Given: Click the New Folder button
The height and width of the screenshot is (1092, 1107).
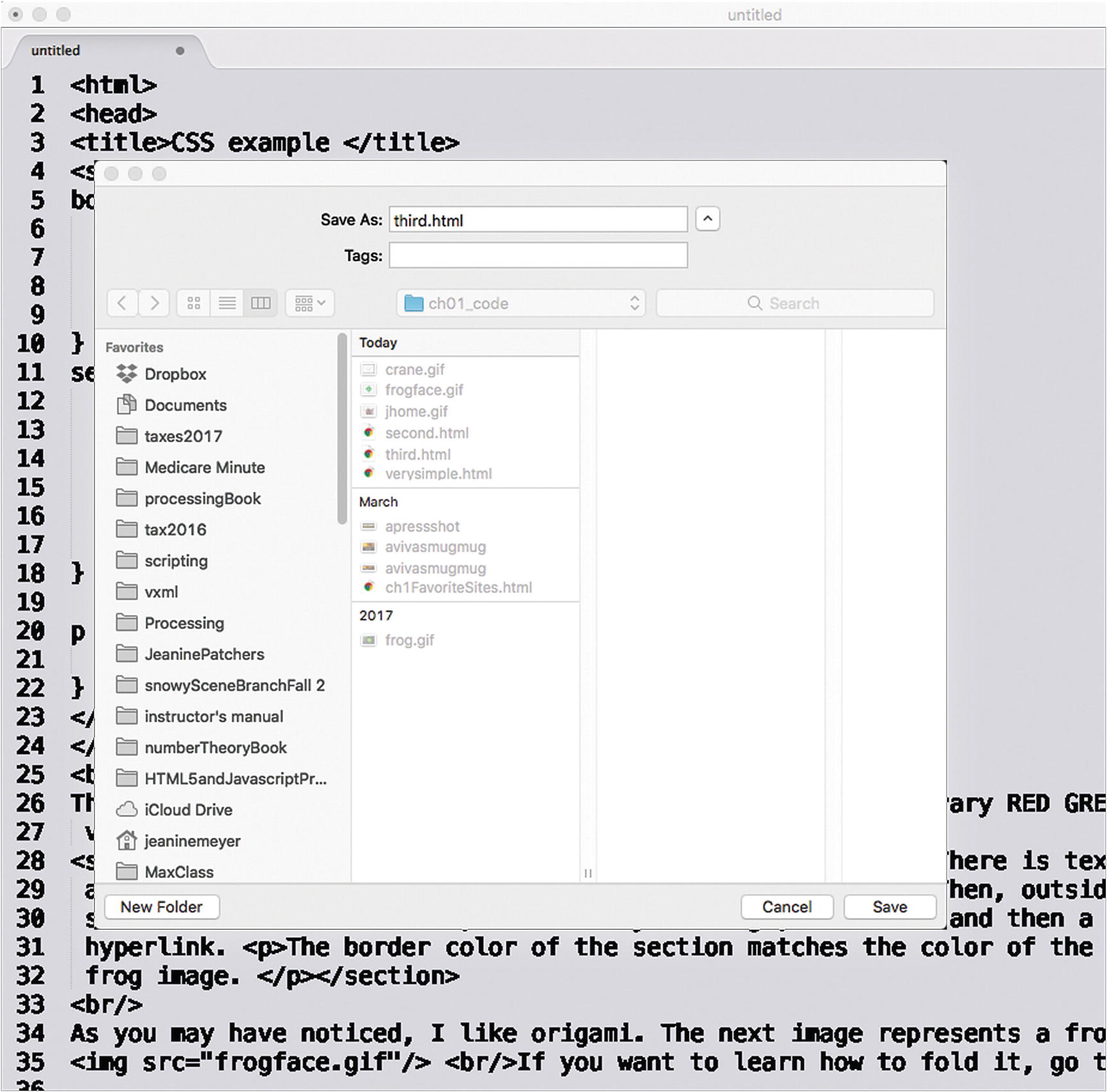Looking at the screenshot, I should [162, 907].
